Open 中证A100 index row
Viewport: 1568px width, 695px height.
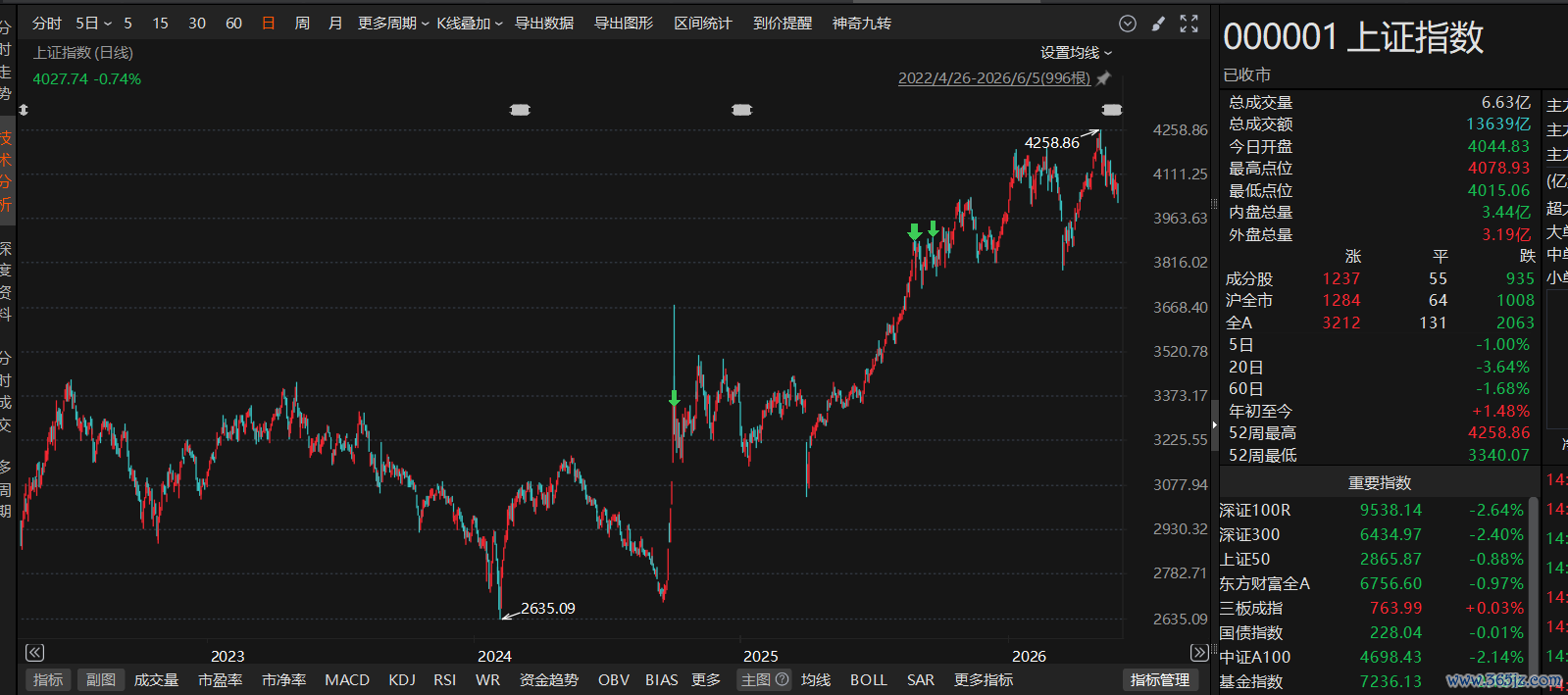[1373, 657]
